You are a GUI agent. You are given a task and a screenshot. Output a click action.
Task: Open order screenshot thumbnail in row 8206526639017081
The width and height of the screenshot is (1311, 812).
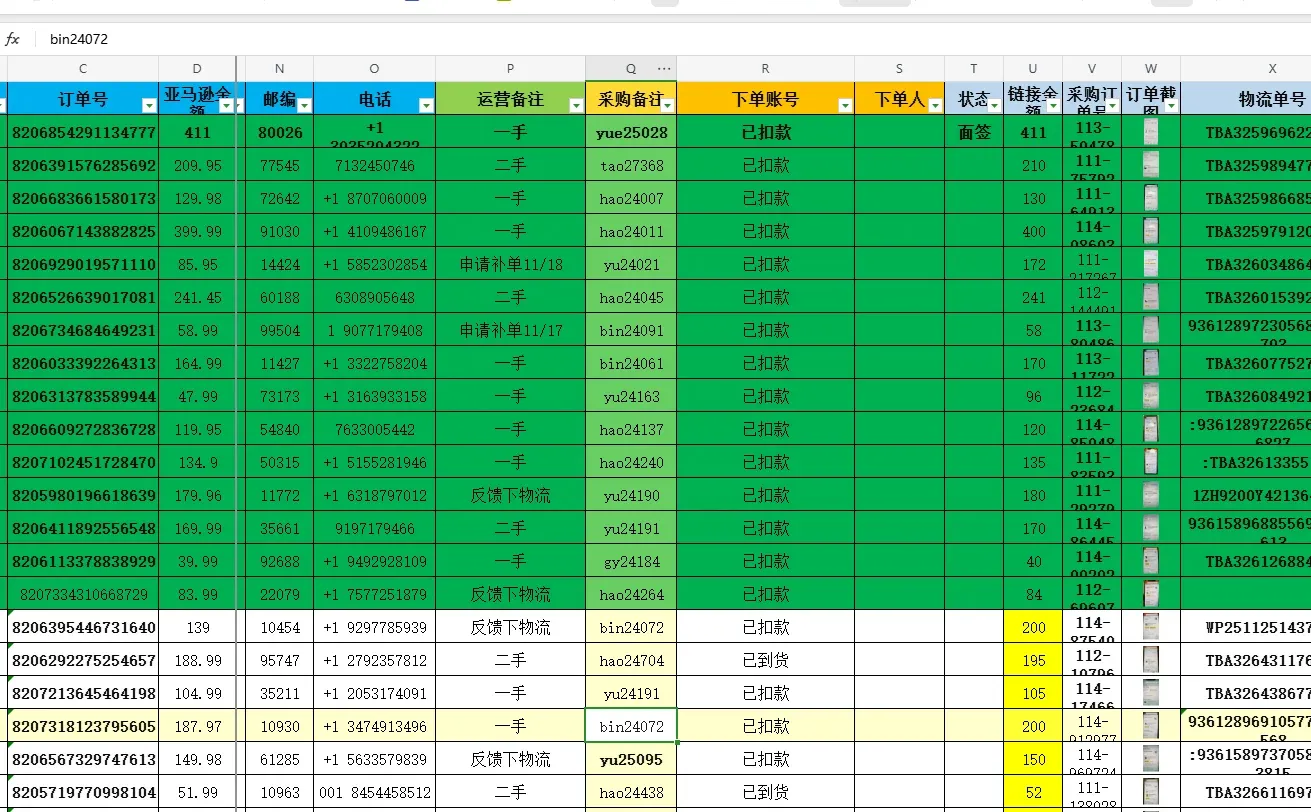1151,297
